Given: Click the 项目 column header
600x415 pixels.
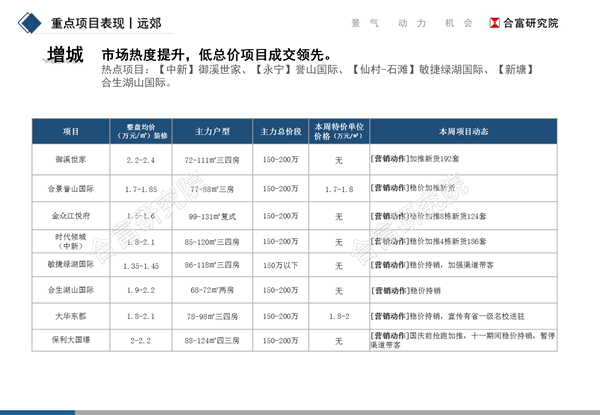Looking at the screenshot, I should [71, 132].
